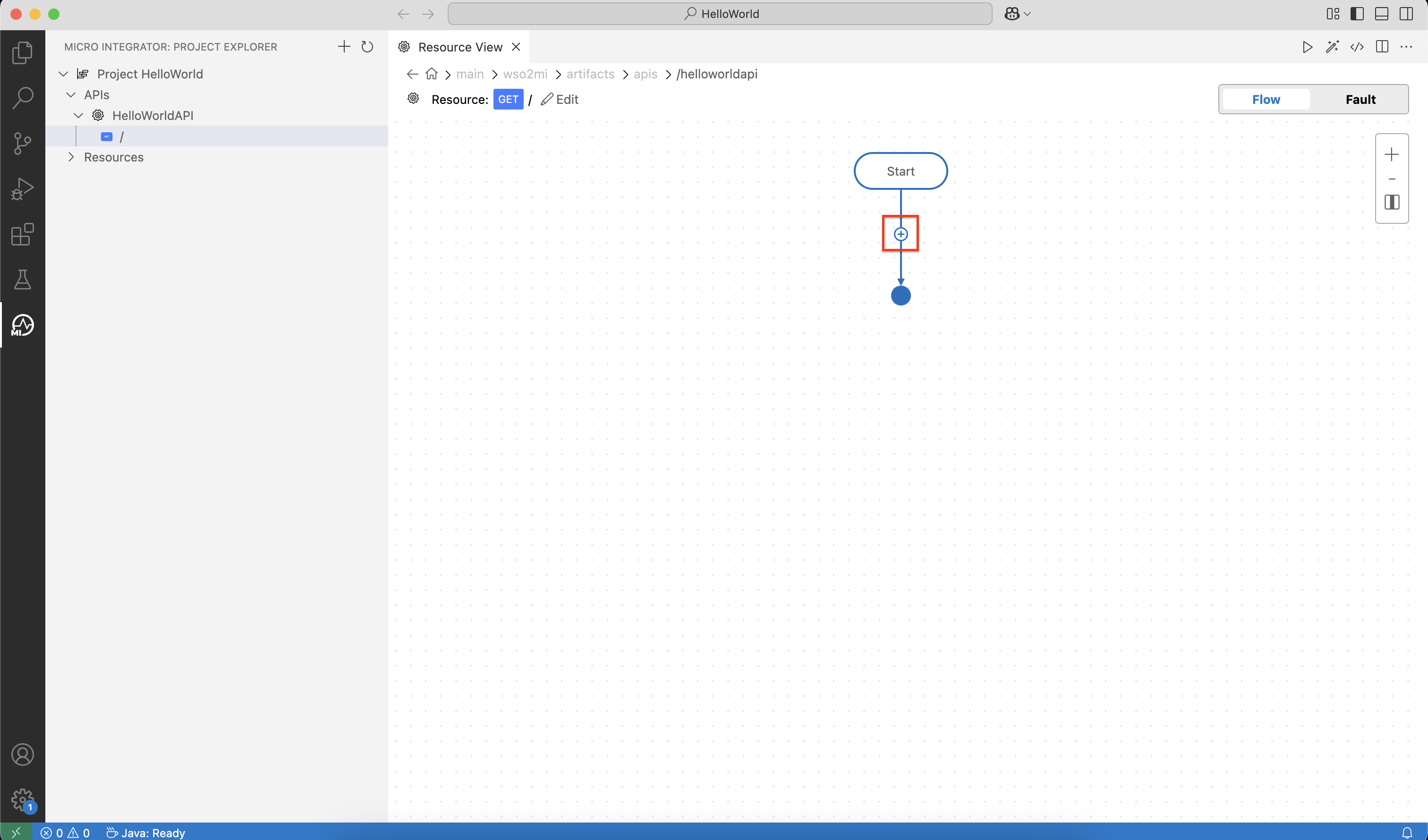Open more actions ellipsis in editor
Image resolution: width=1428 pixels, height=840 pixels.
click(x=1406, y=47)
